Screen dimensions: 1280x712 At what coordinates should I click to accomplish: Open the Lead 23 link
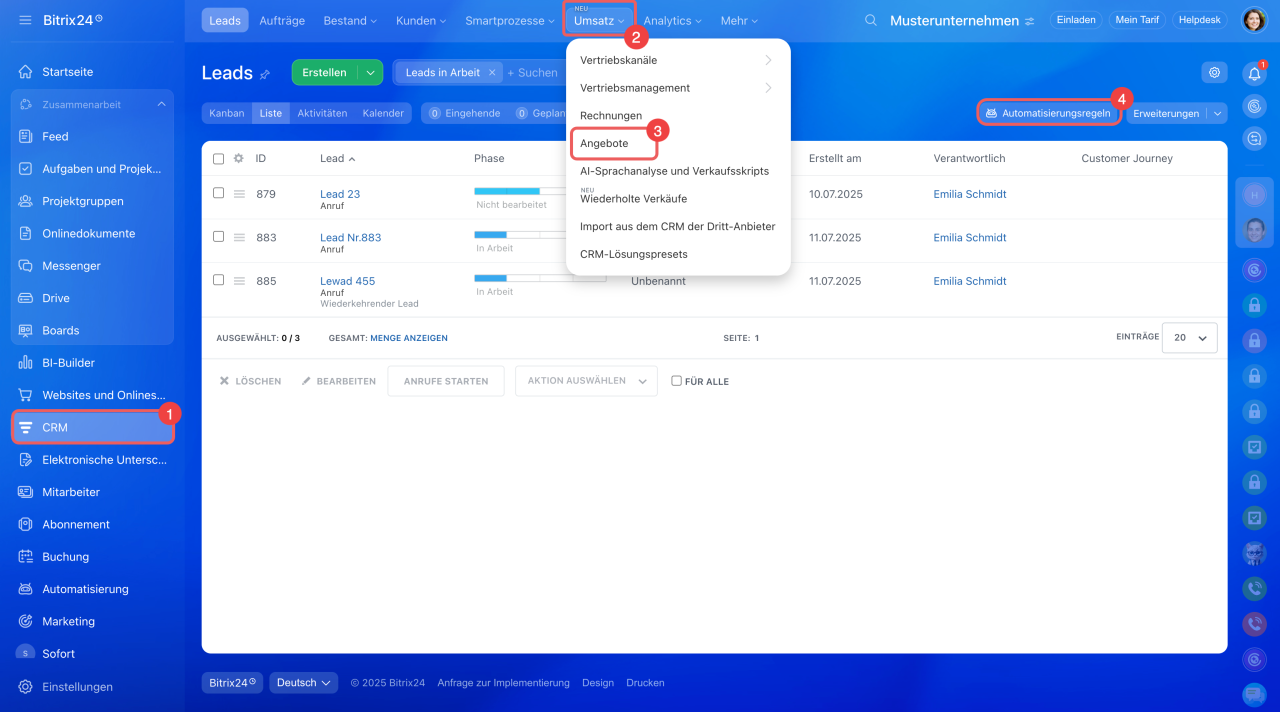340,194
